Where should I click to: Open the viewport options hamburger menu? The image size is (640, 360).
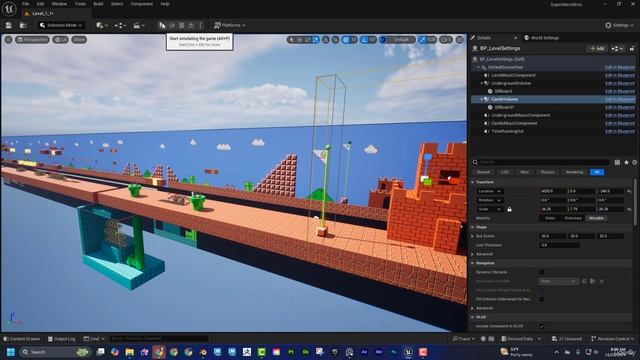tap(9, 40)
